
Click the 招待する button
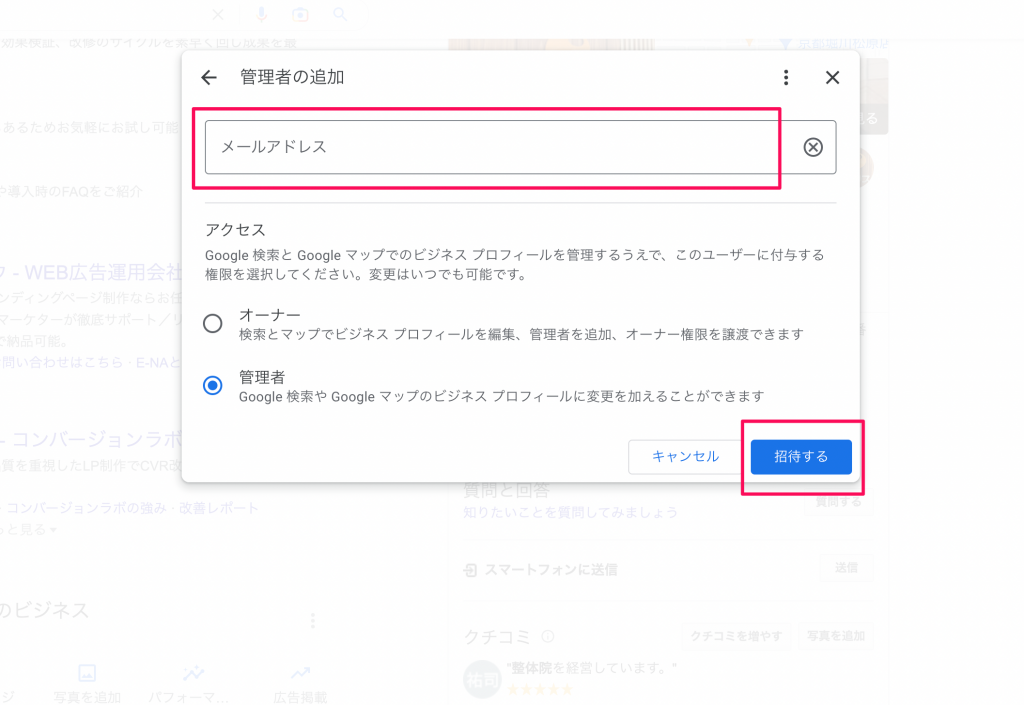point(801,457)
